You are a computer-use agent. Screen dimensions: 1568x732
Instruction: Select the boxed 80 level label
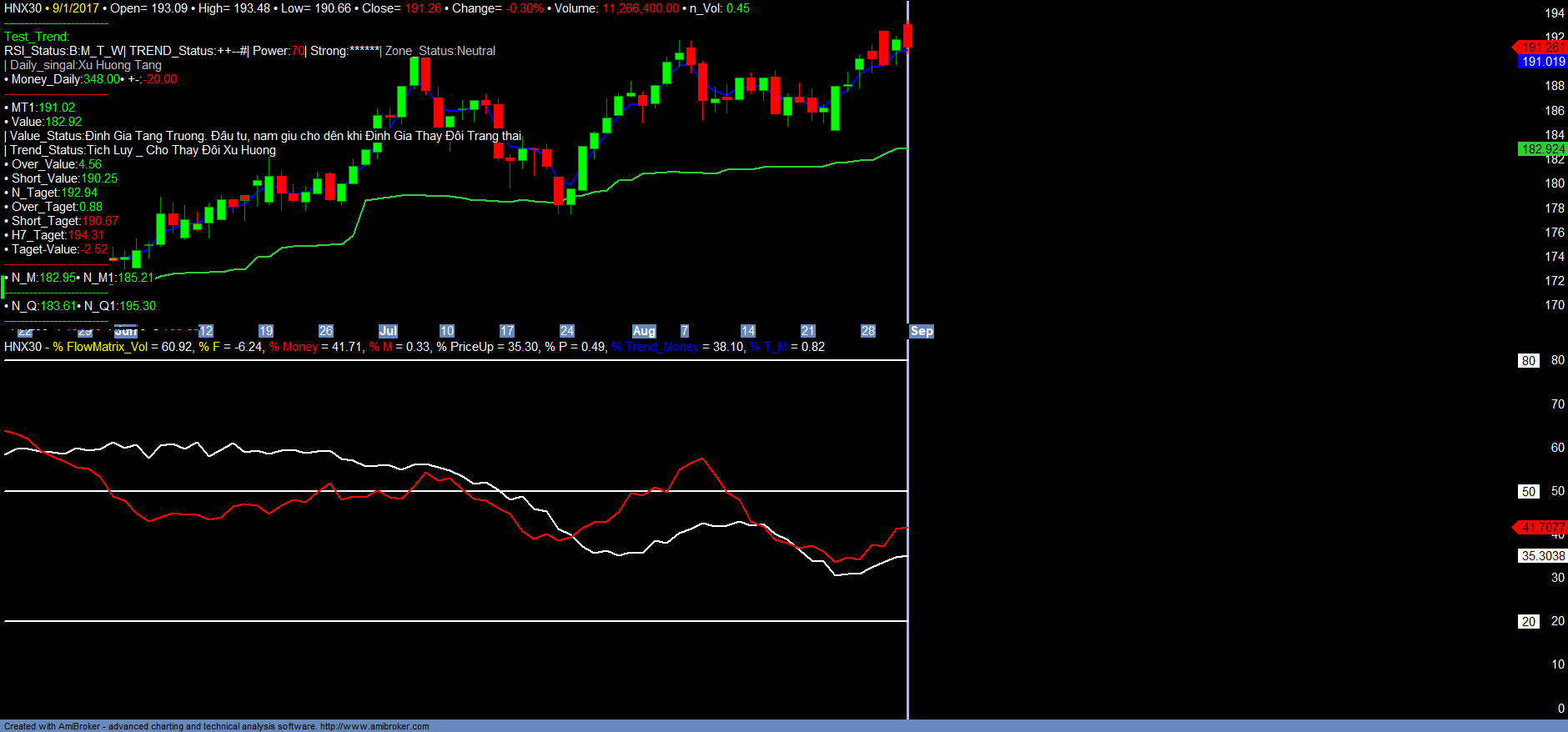1528,361
